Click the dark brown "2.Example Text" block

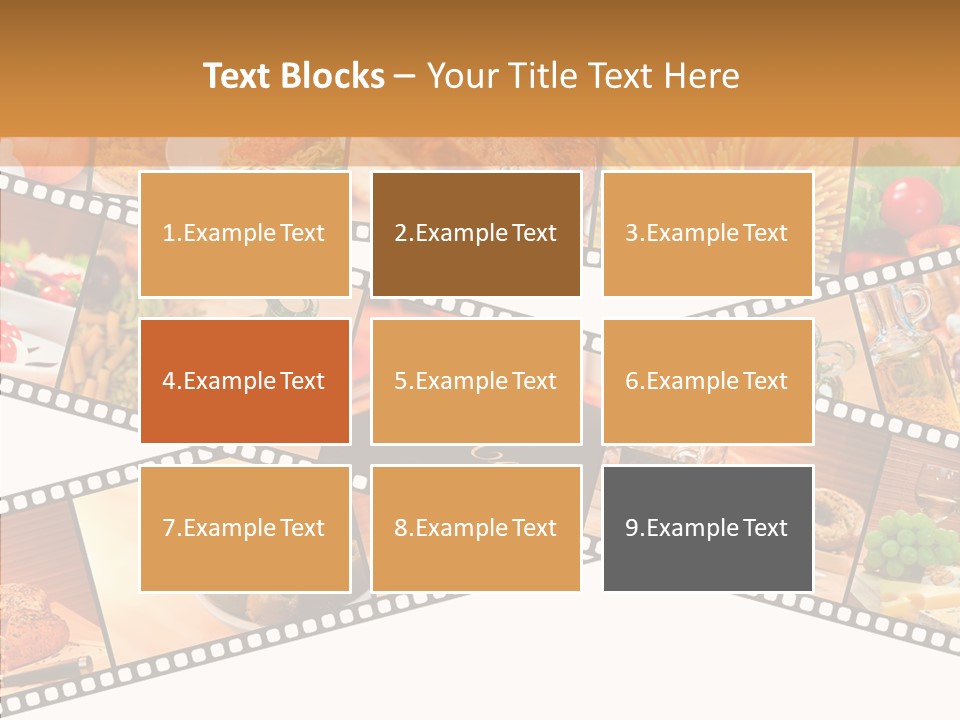476,234
